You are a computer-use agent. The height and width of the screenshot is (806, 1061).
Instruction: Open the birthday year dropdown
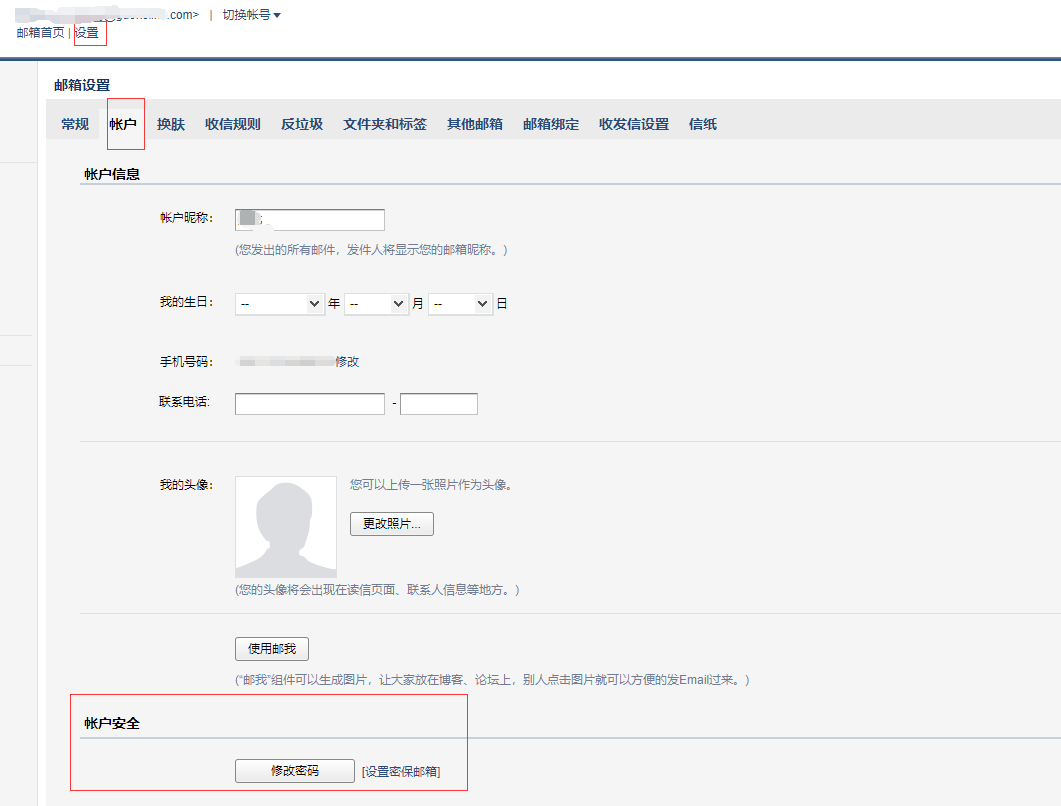[x=279, y=304]
